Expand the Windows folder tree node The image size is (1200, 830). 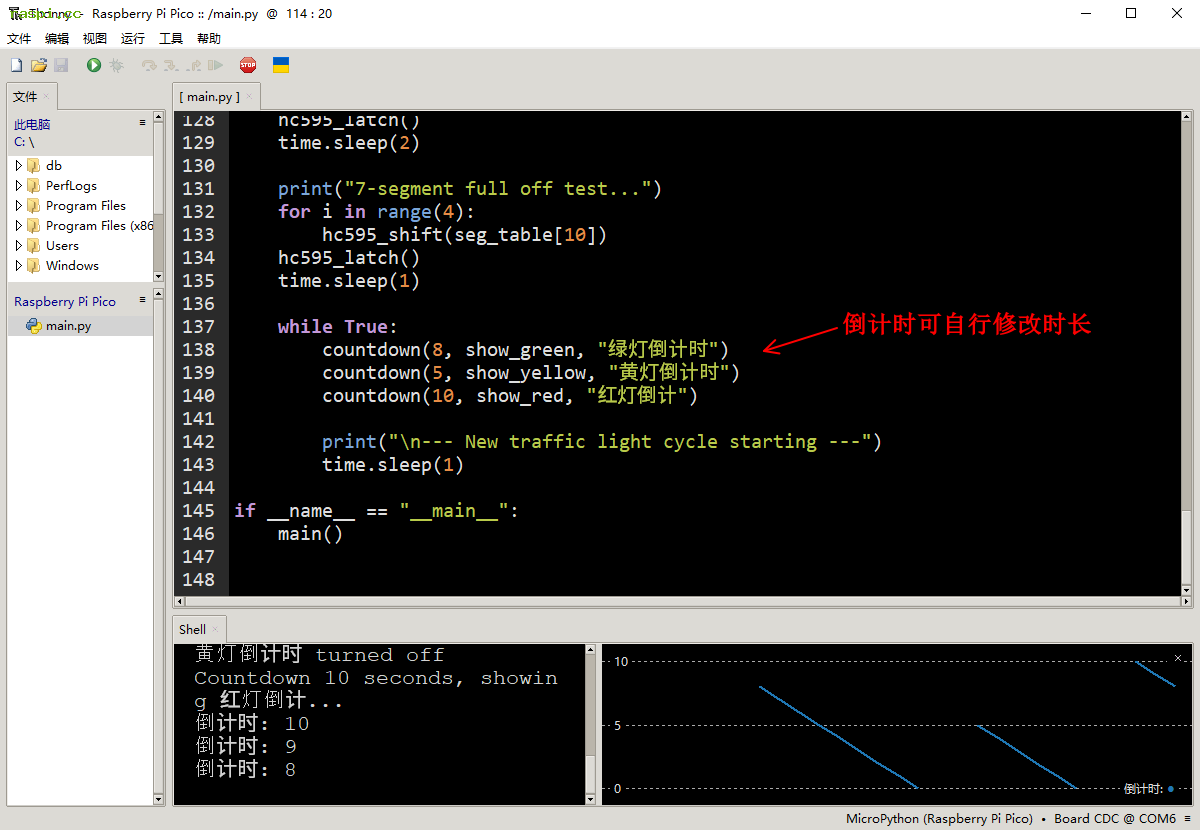click(x=19, y=266)
